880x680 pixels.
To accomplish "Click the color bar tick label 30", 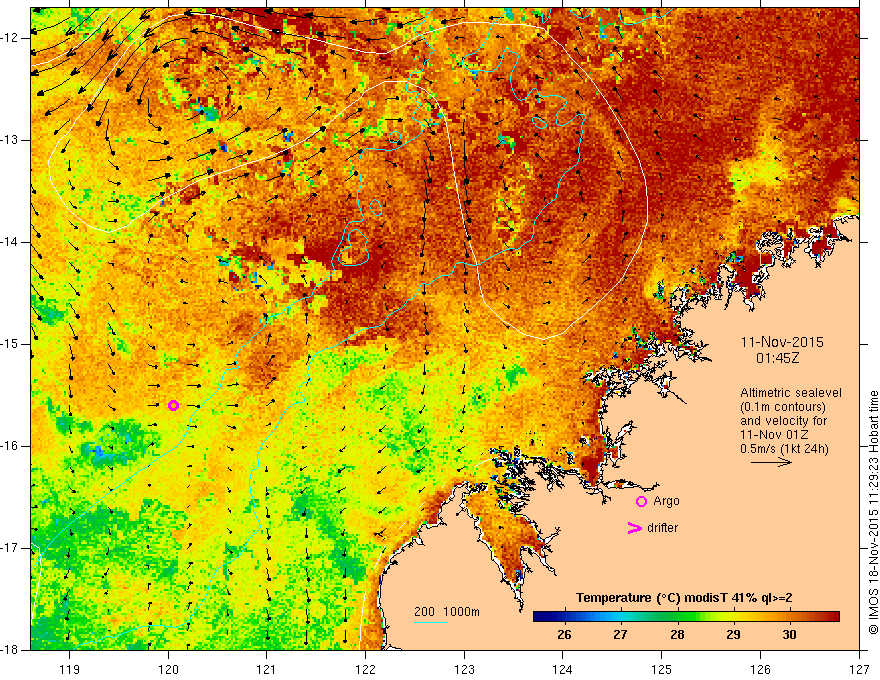I will [x=789, y=635].
